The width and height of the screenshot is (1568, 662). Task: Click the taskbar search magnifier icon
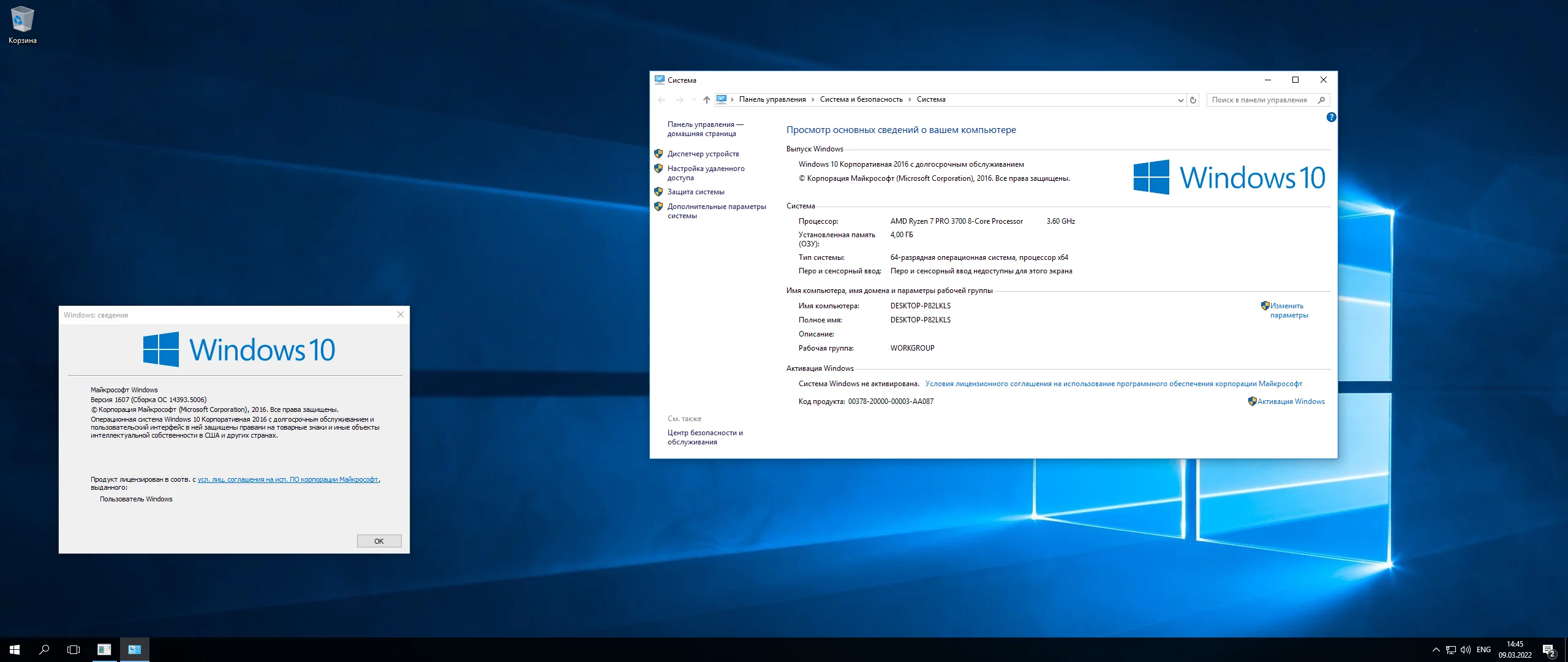pos(44,650)
